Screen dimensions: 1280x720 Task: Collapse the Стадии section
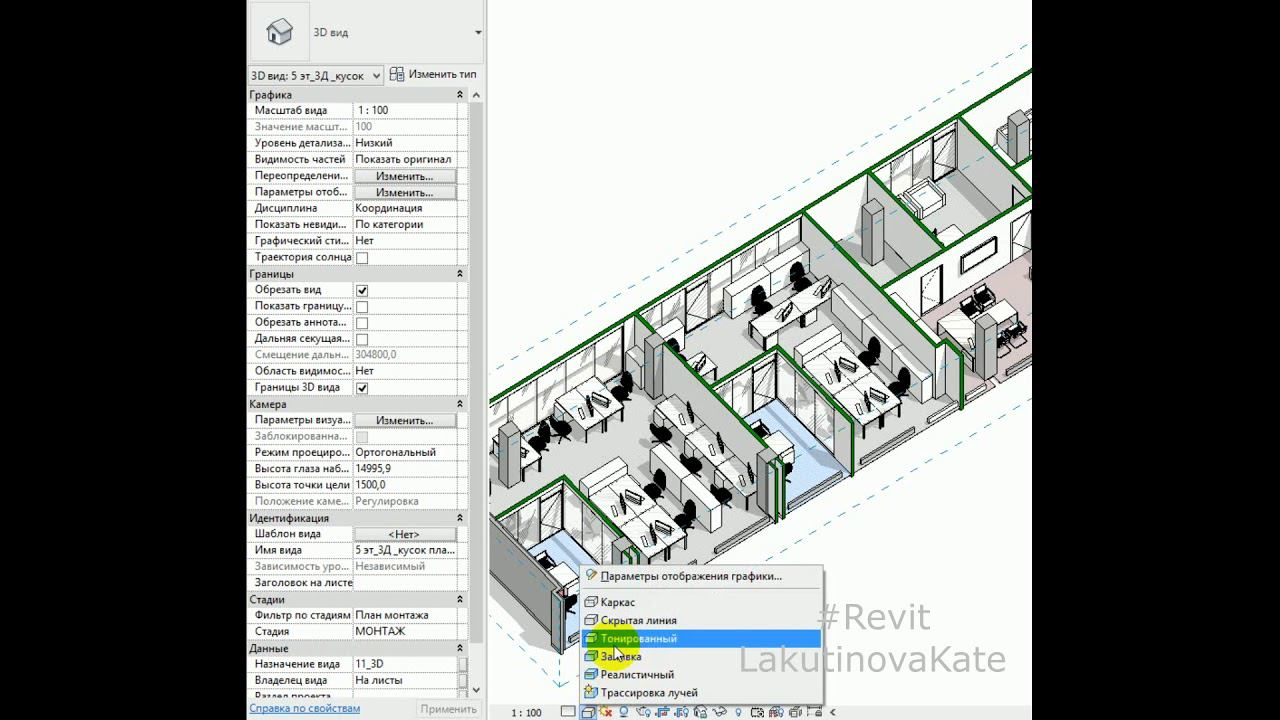point(460,600)
